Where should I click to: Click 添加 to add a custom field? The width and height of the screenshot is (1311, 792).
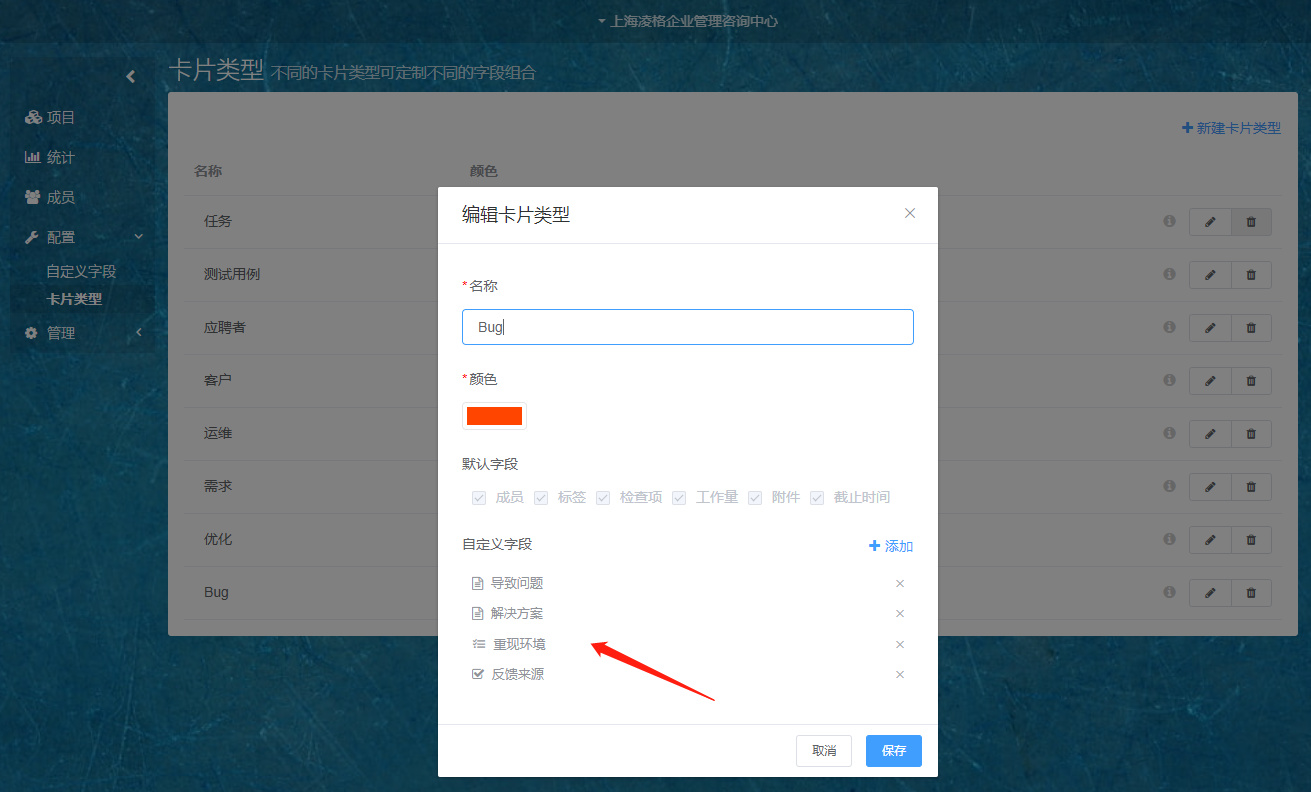tap(890, 546)
